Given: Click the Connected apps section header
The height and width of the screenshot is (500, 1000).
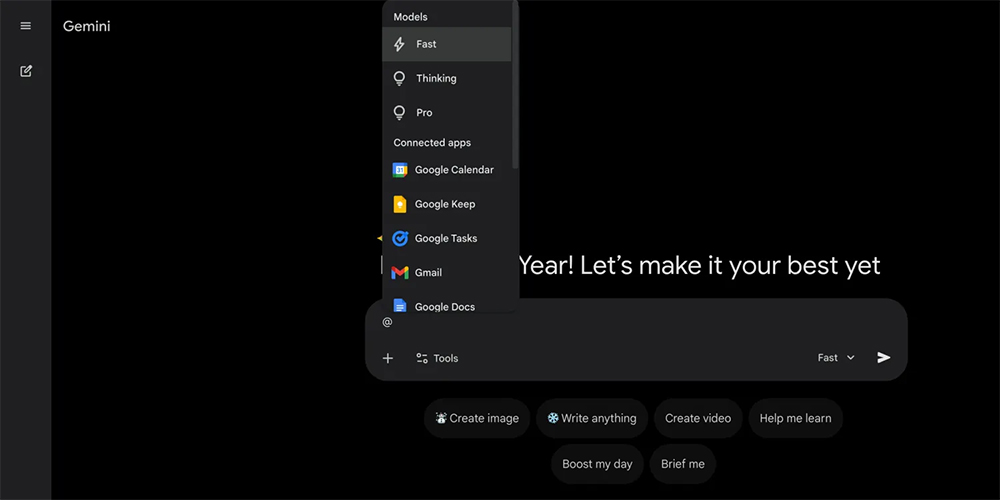Looking at the screenshot, I should point(432,143).
